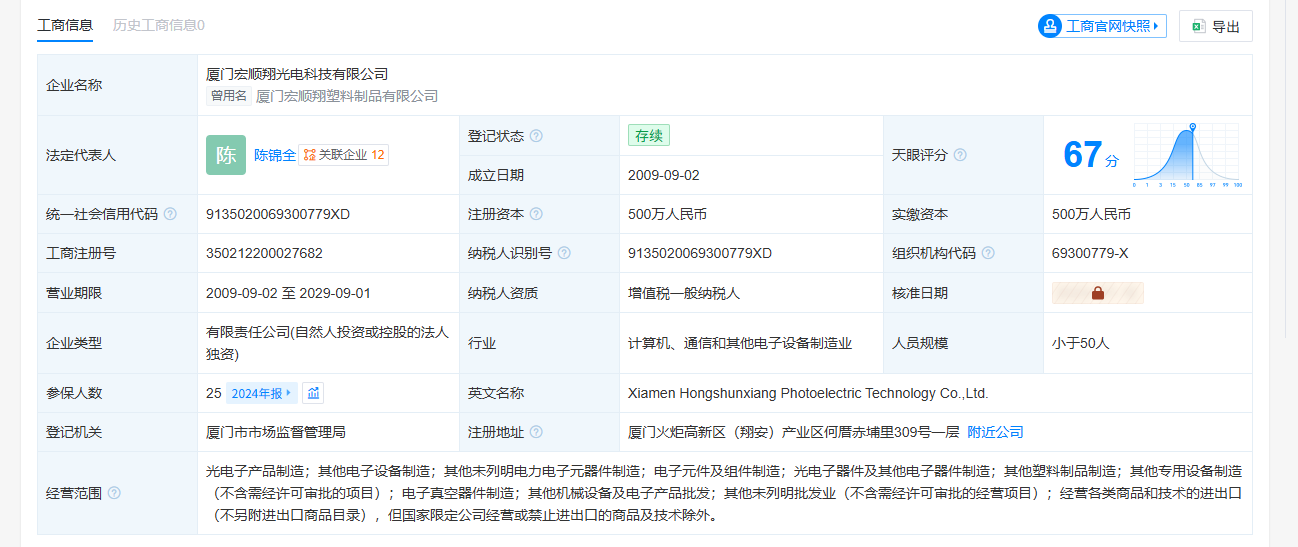Viewport: 1298px width, 547px height.
Task: Select establishment date 2009-09-02
Action: 664,175
